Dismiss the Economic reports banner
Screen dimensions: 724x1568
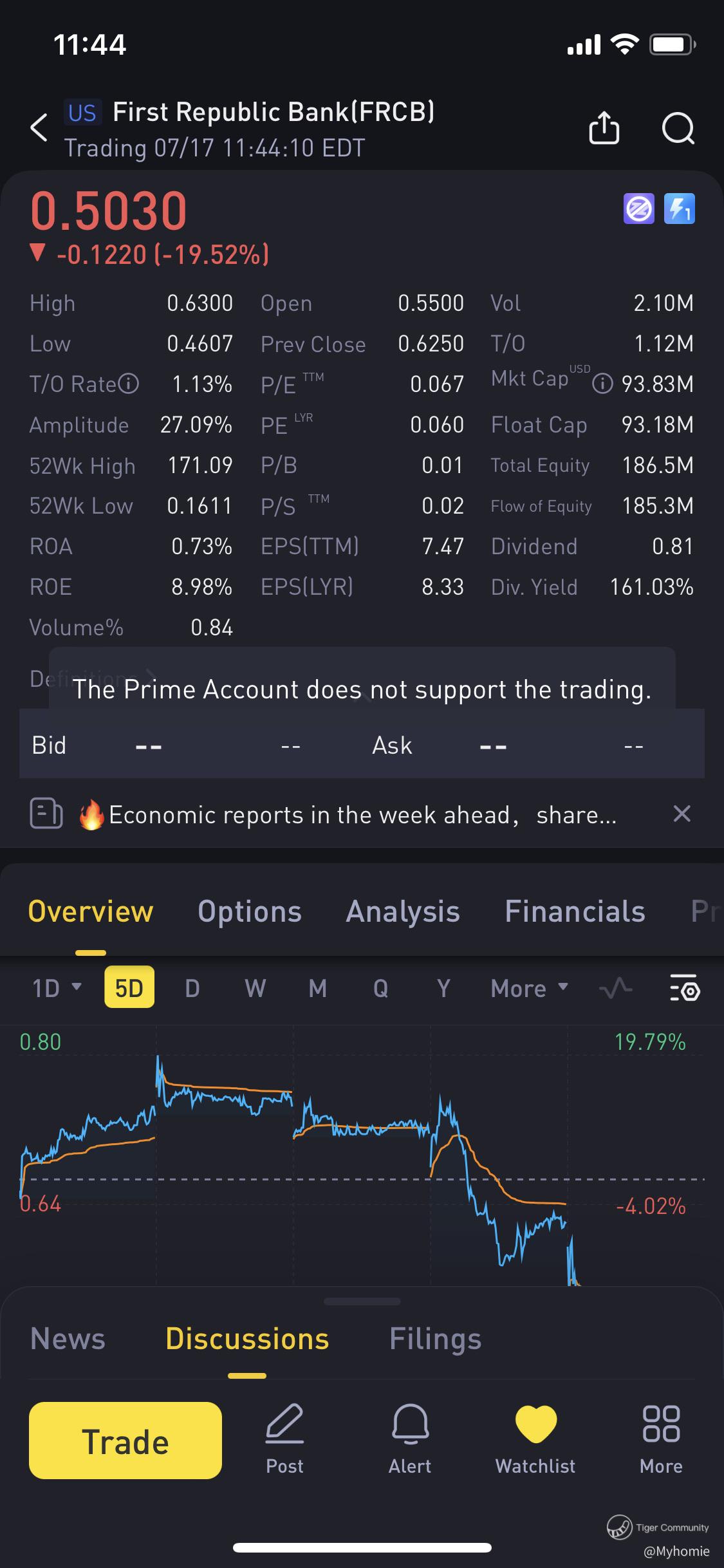pyautogui.click(x=682, y=814)
